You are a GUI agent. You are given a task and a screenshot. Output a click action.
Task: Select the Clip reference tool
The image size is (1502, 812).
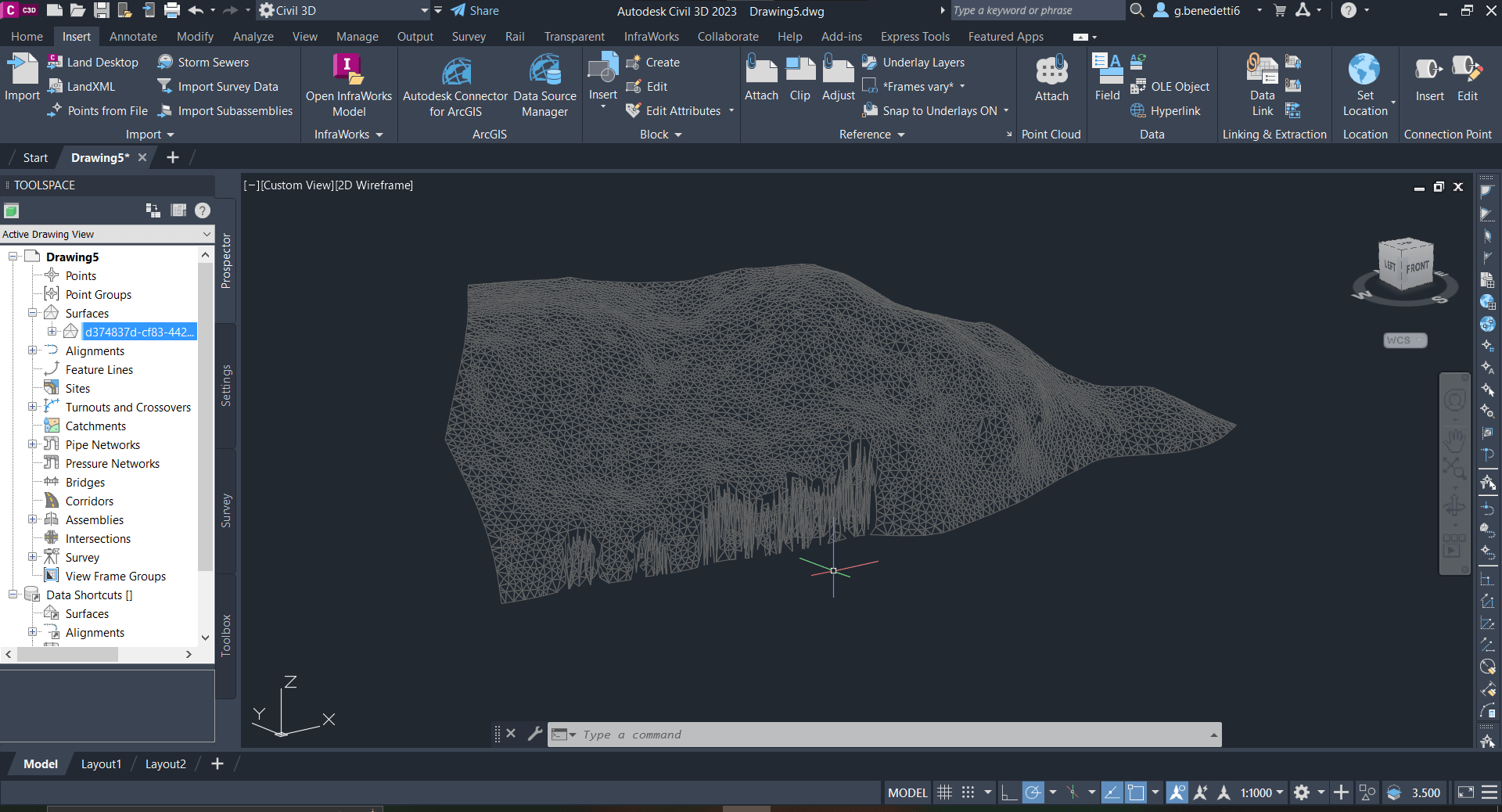coord(799,78)
